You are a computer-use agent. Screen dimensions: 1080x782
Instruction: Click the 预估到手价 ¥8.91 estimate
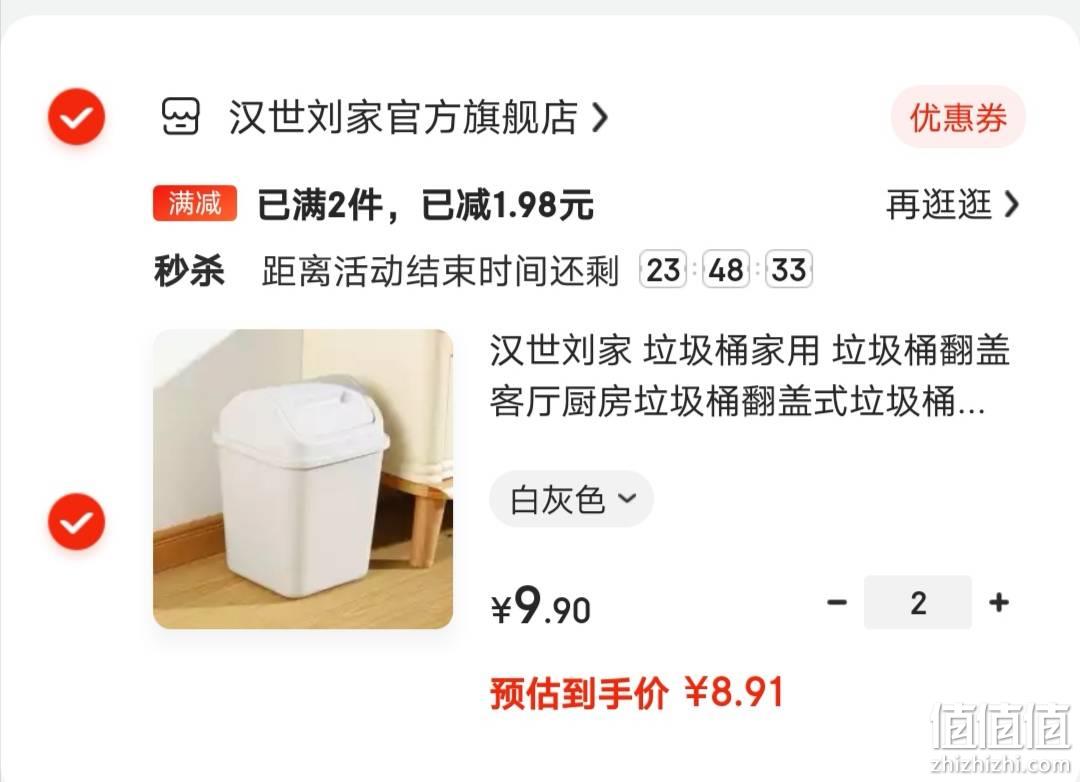click(x=637, y=692)
